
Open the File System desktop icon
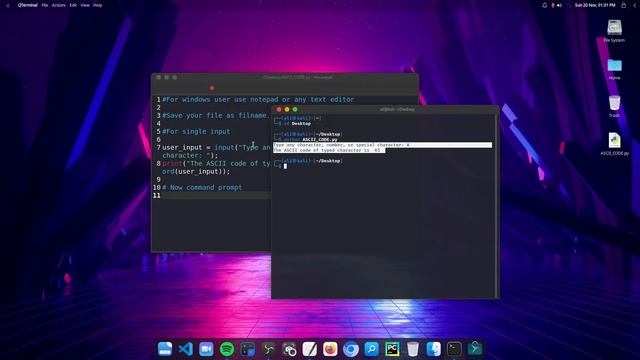[614, 31]
